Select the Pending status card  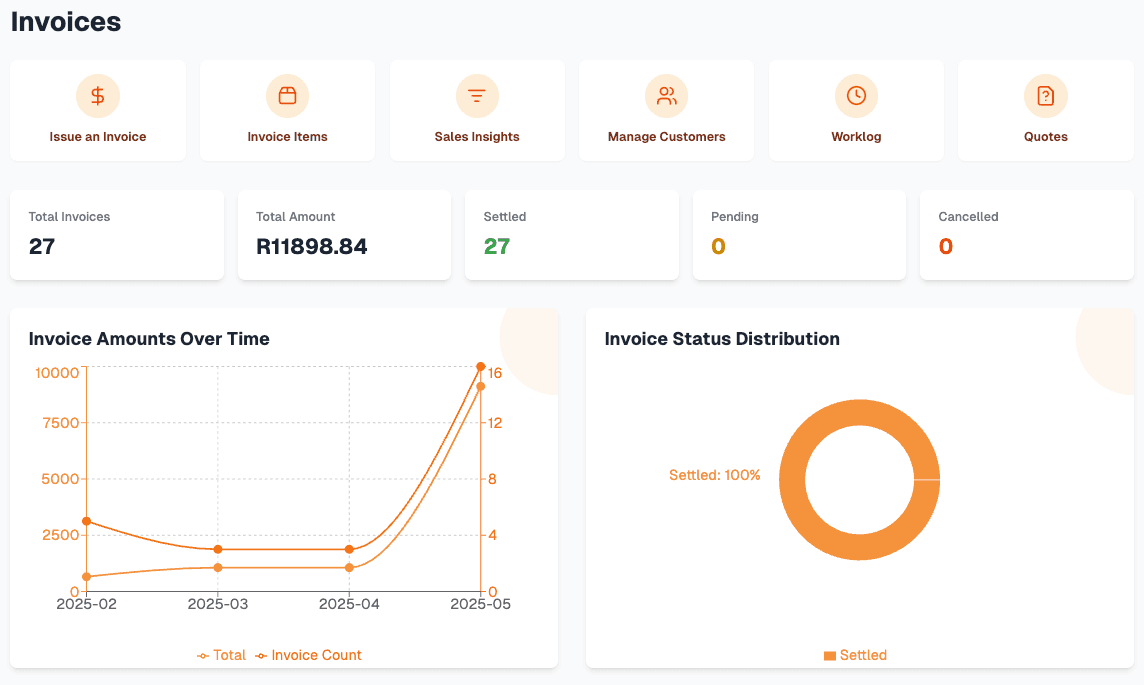pyautogui.click(x=799, y=234)
